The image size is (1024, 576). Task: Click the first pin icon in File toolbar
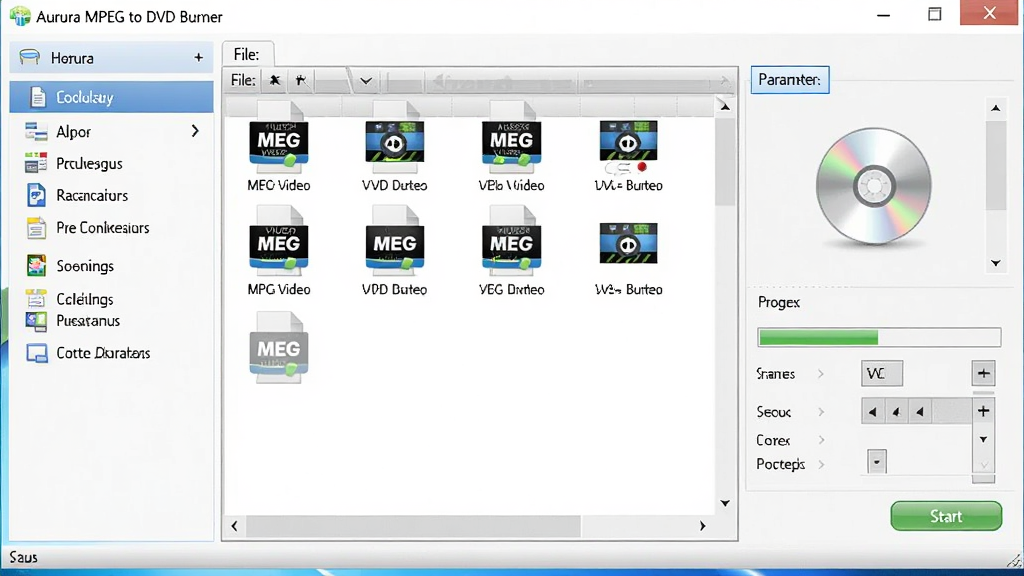click(x=275, y=80)
